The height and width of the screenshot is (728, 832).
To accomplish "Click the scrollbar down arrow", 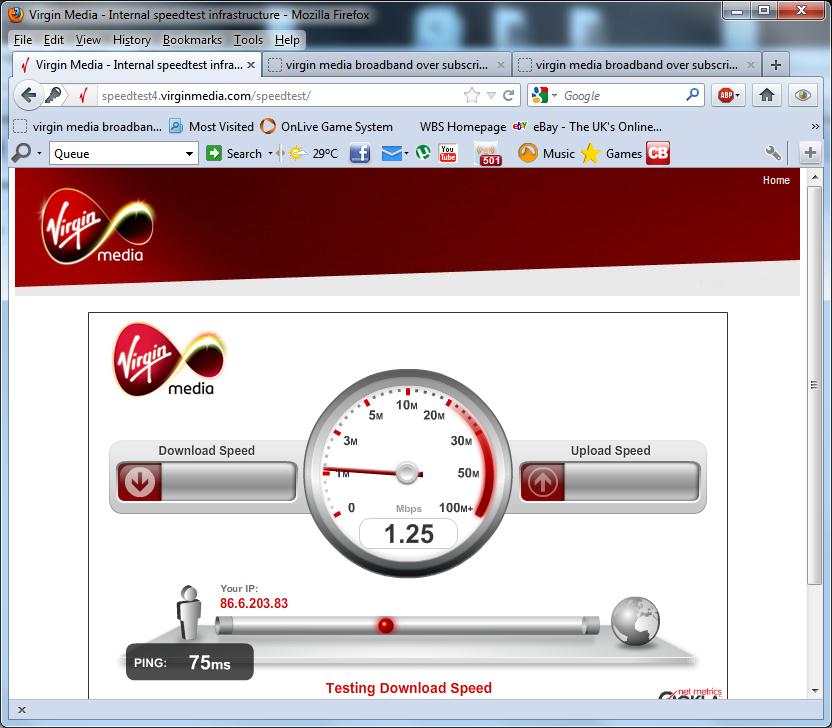I will tap(814, 691).
